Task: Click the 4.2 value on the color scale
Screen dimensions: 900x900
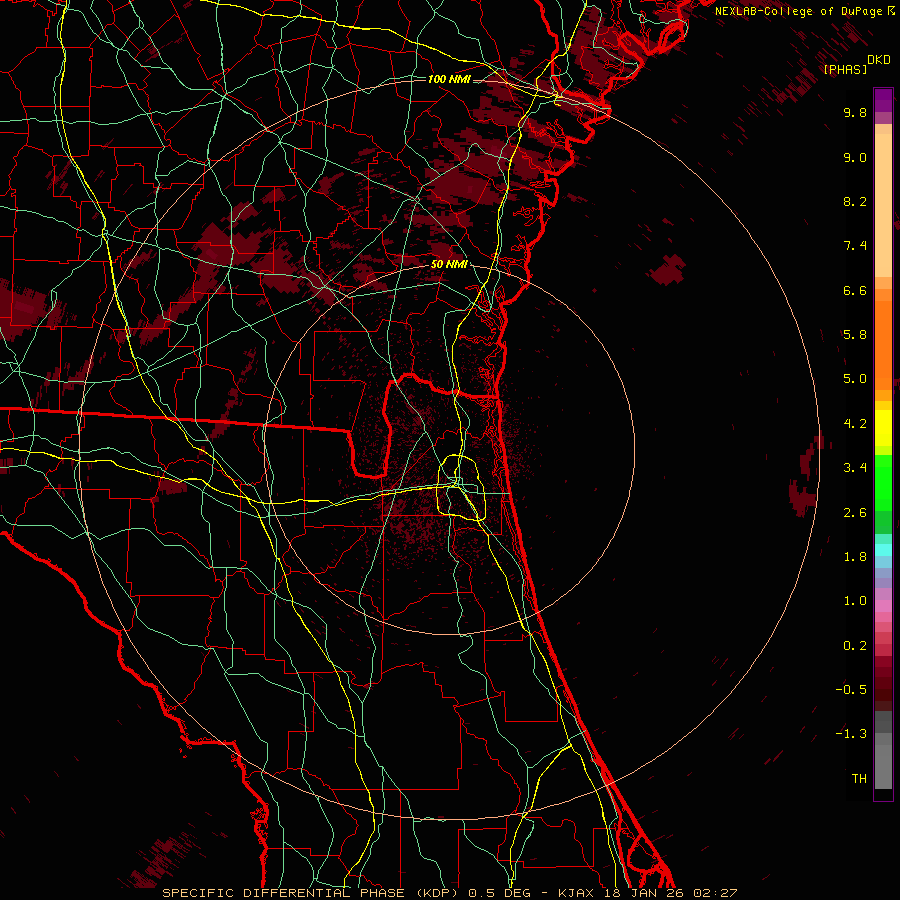Action: (855, 424)
